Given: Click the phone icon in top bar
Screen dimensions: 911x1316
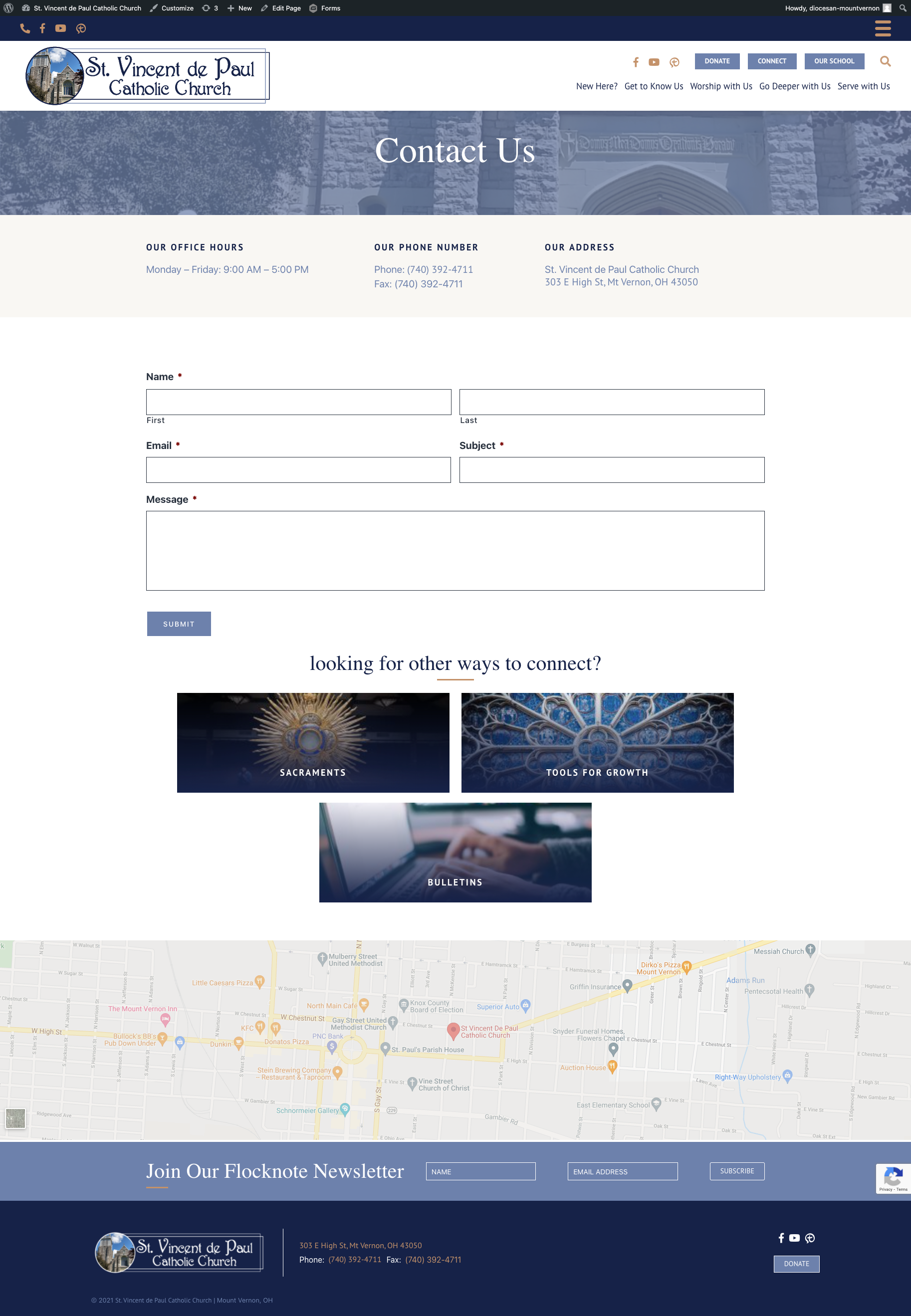Looking at the screenshot, I should pos(24,28).
